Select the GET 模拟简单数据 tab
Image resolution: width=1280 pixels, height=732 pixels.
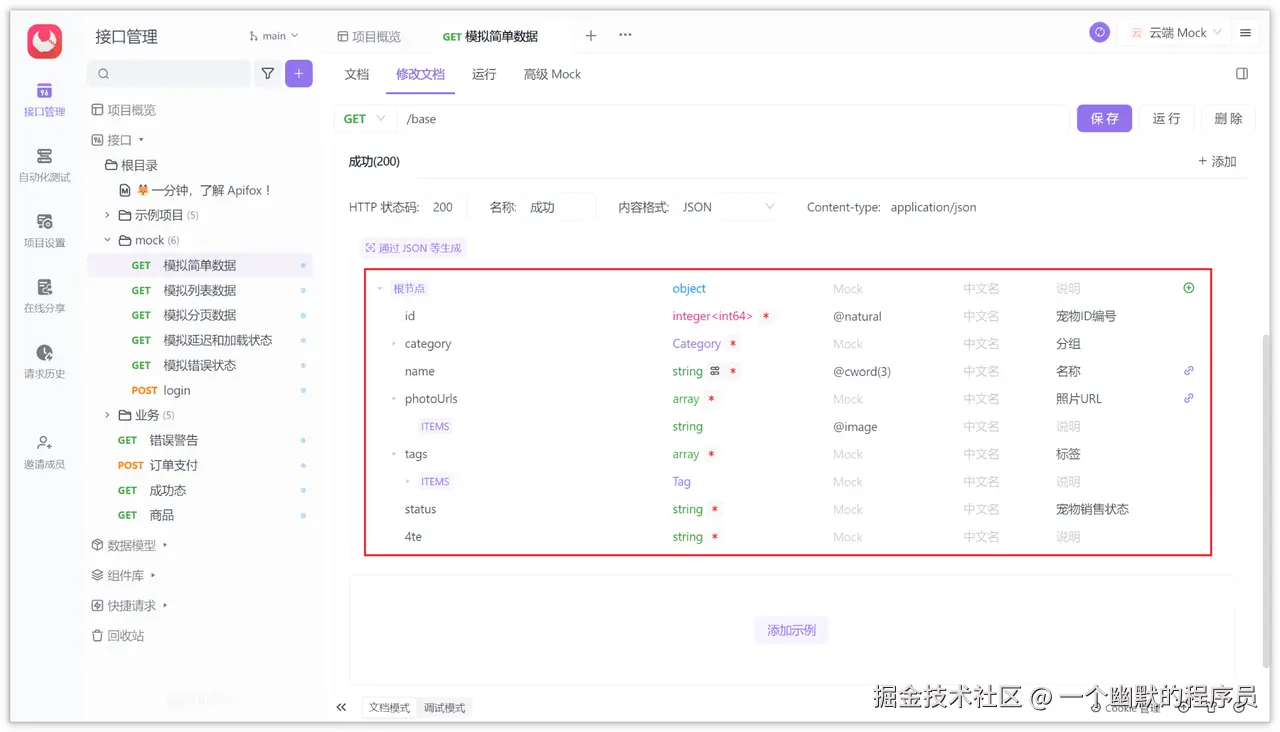(x=490, y=36)
